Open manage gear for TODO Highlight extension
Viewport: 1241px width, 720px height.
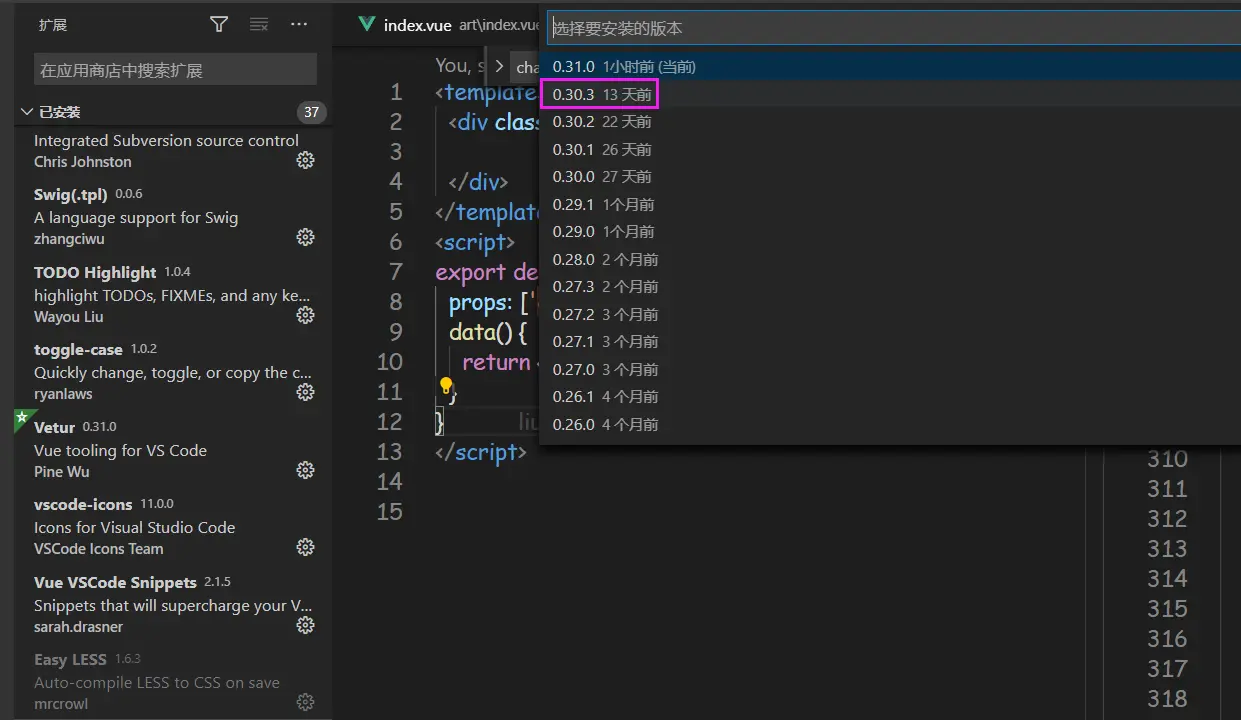pos(306,315)
